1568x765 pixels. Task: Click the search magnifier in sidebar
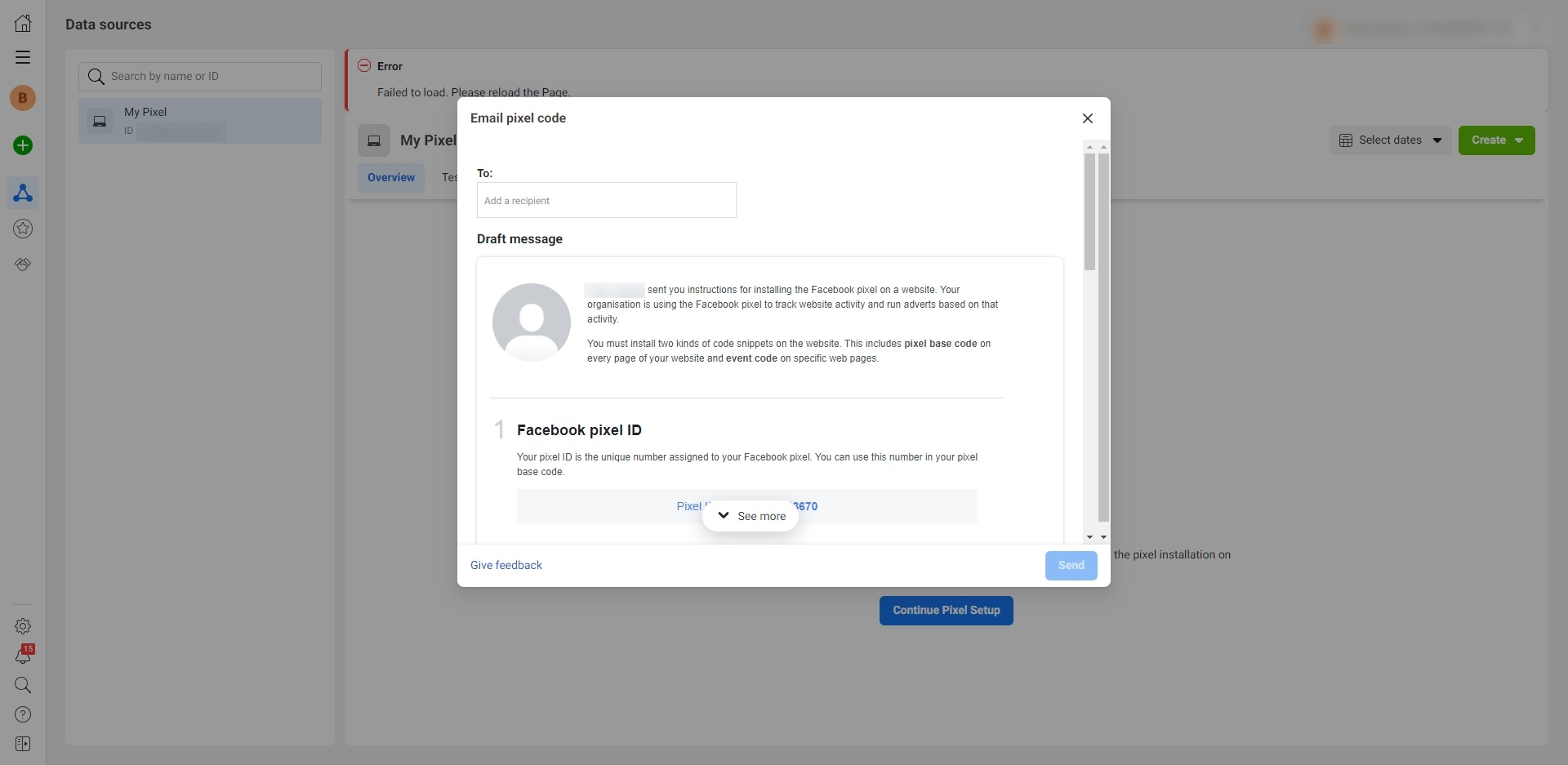[23, 685]
